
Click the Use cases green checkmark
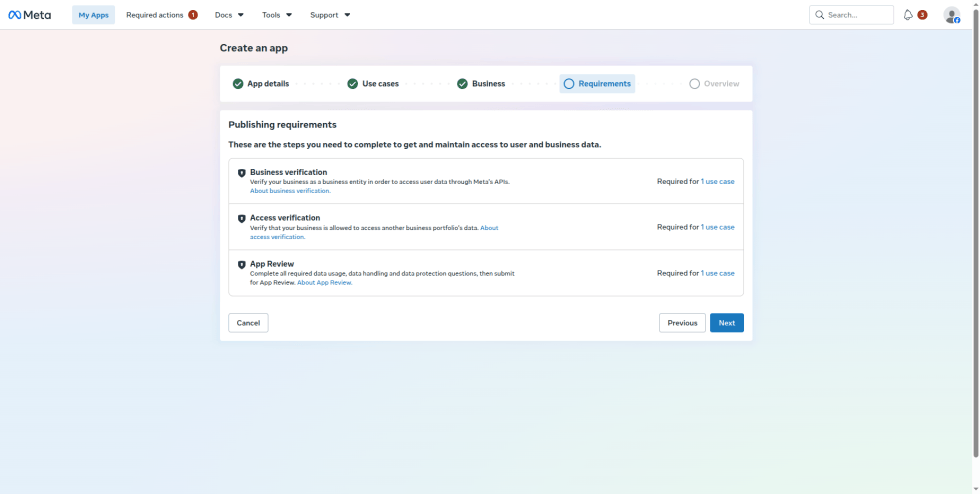tap(352, 84)
